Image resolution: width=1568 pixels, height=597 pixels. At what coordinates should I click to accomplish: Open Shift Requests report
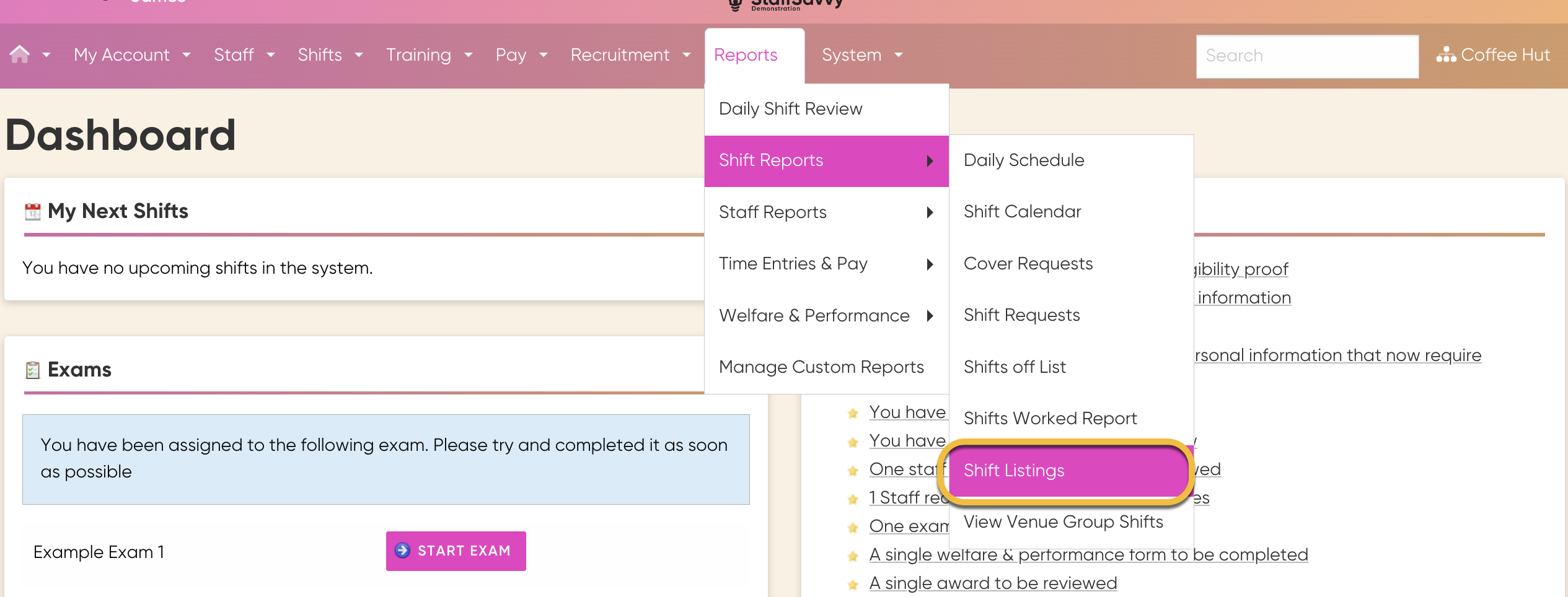(x=1071, y=315)
